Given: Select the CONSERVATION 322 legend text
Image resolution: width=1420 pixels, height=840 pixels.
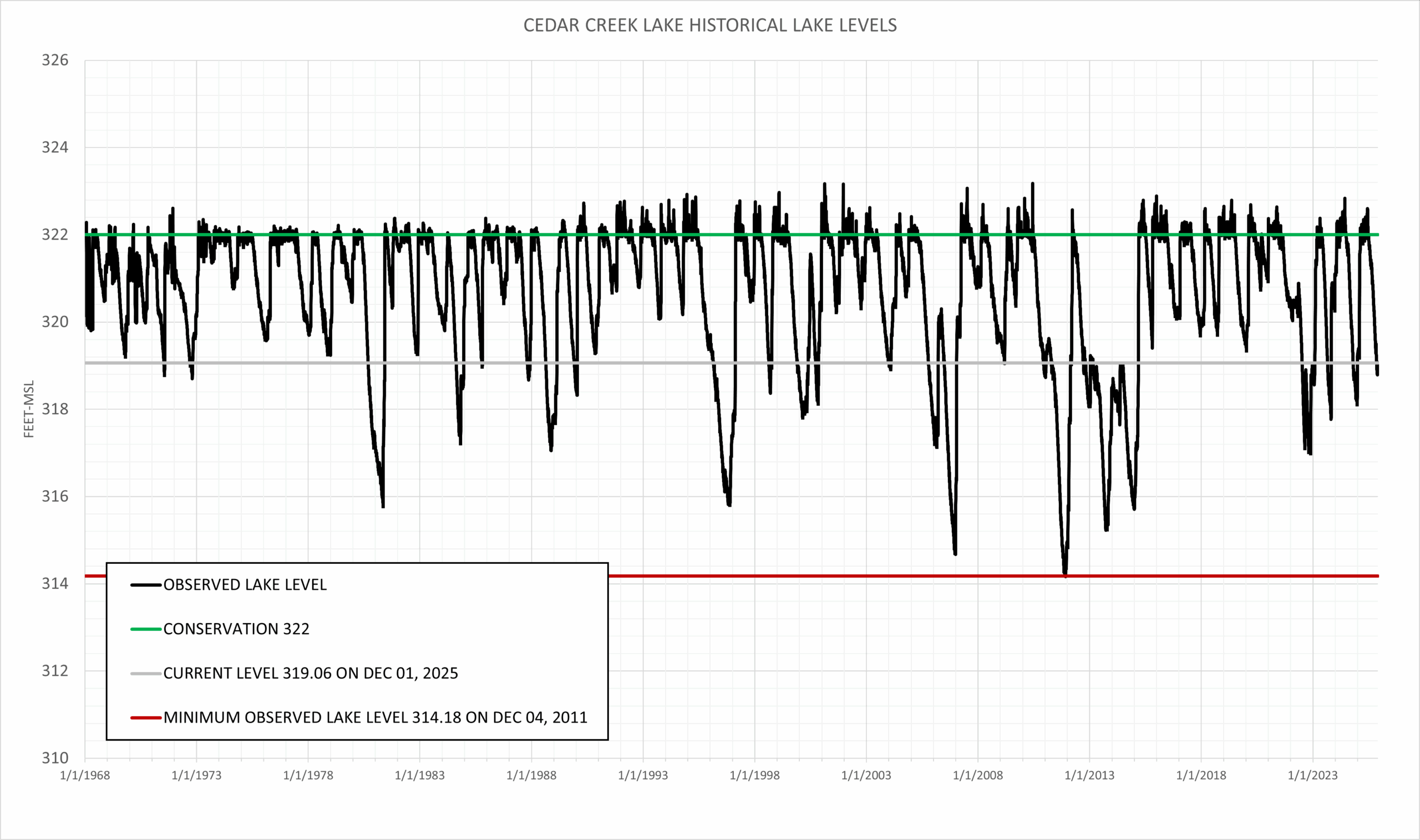Looking at the screenshot, I should (236, 629).
